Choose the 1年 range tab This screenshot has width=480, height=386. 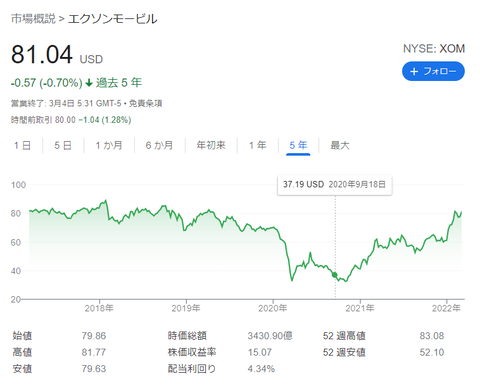(258, 145)
